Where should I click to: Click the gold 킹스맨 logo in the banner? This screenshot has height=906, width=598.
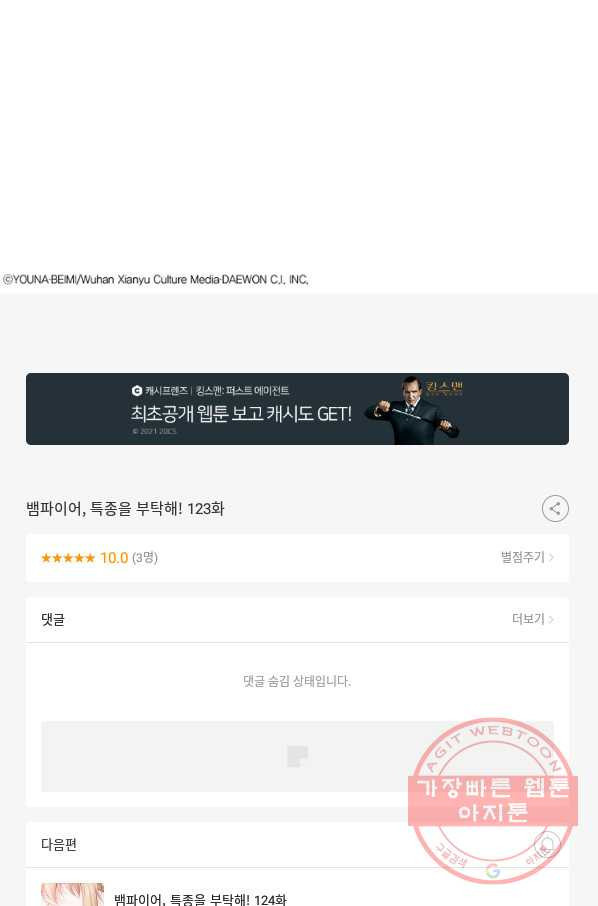point(444,388)
